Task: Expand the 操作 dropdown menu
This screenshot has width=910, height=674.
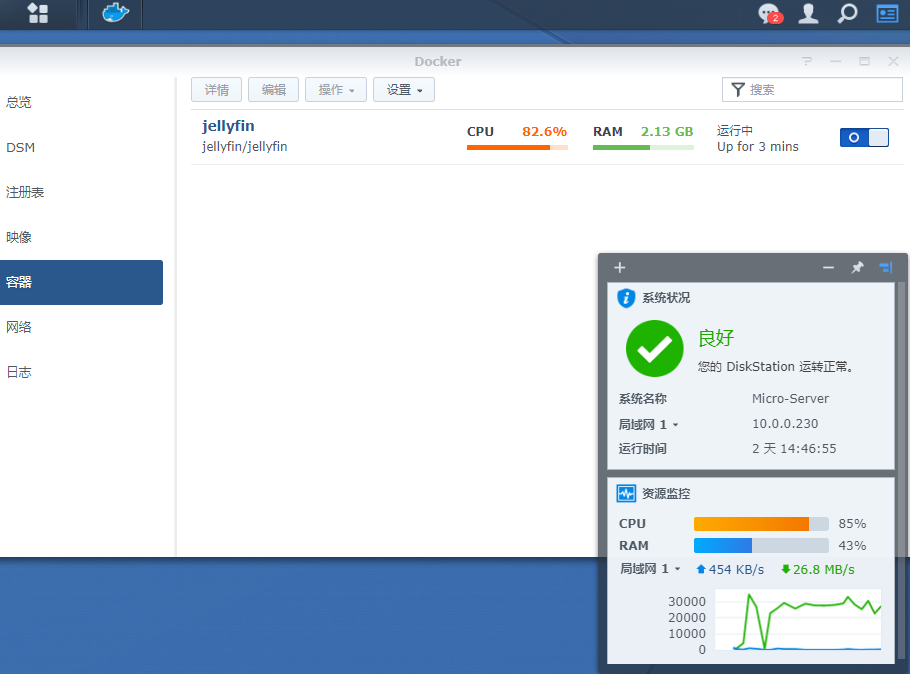Action: 336,90
